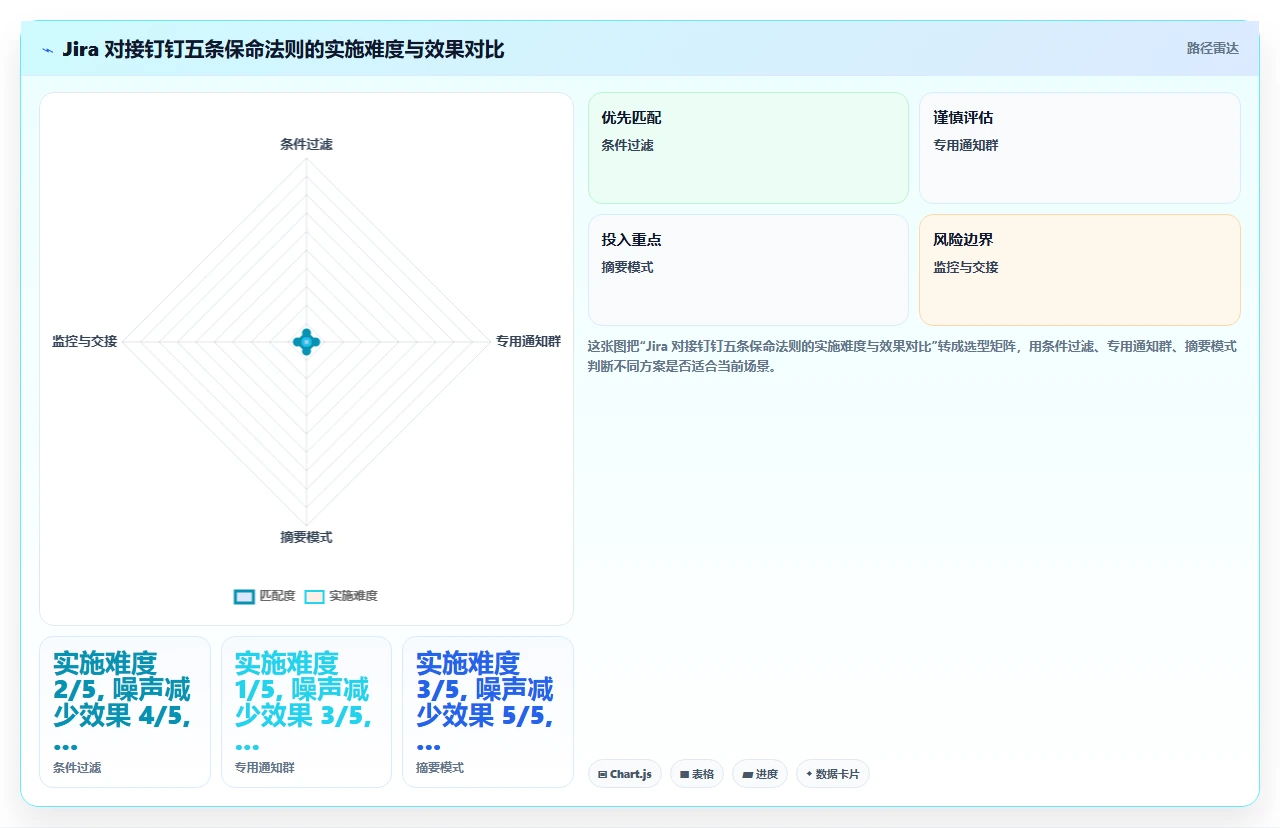This screenshot has width=1280, height=828.
Task: Click 摘要模式 text in 投入重点 card
Action: 627,267
